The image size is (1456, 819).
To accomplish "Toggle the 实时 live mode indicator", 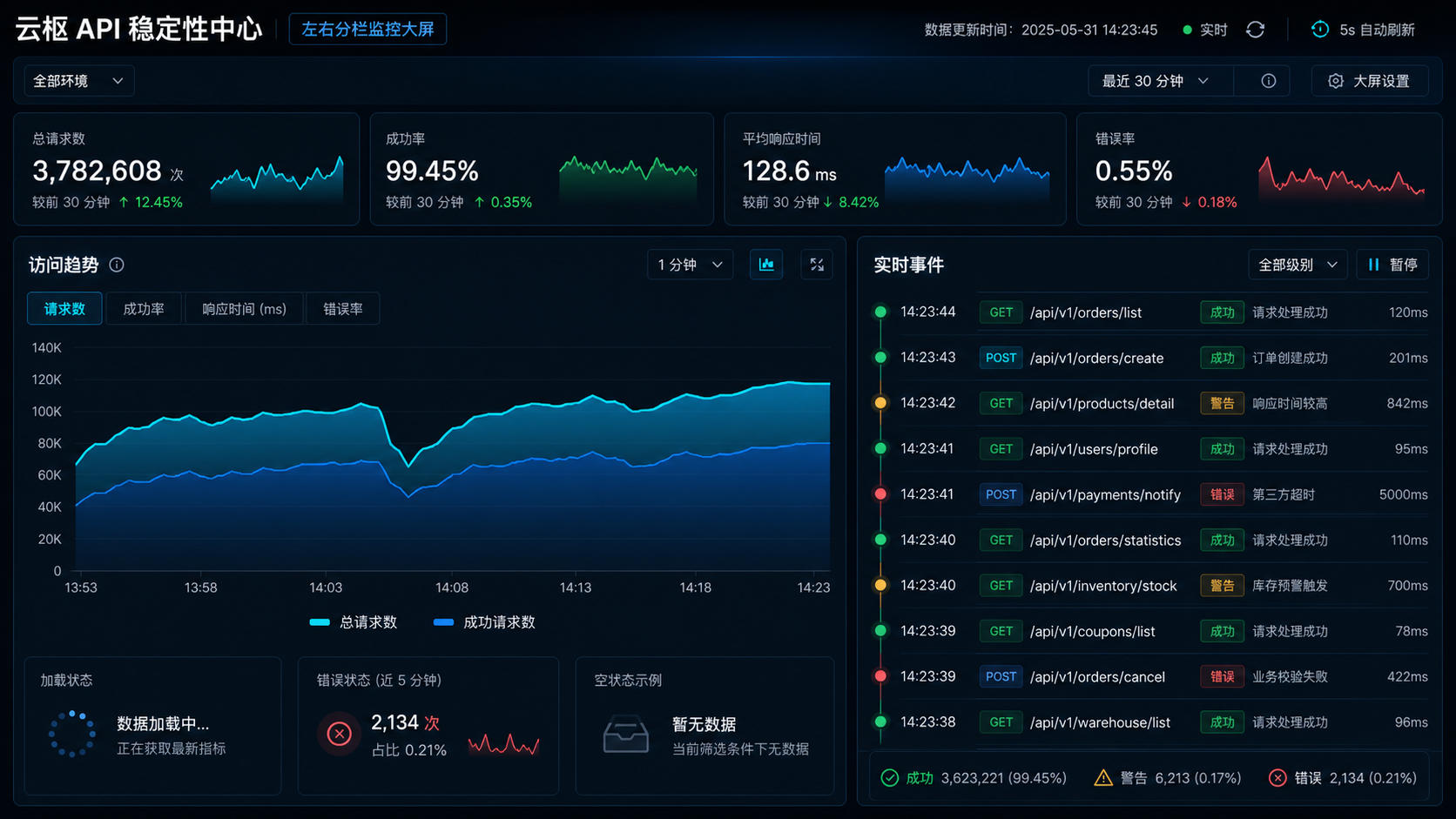I will point(1205,30).
